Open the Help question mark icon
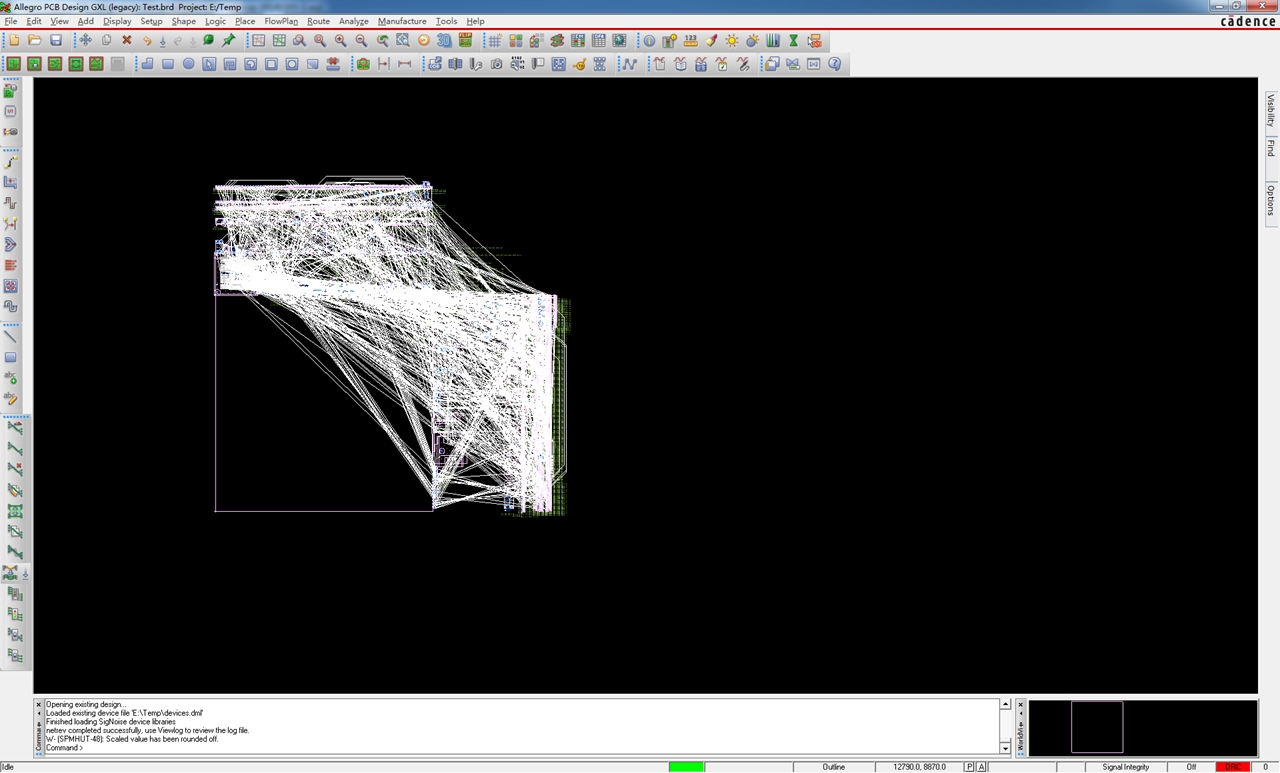The image size is (1280, 773). (x=834, y=64)
